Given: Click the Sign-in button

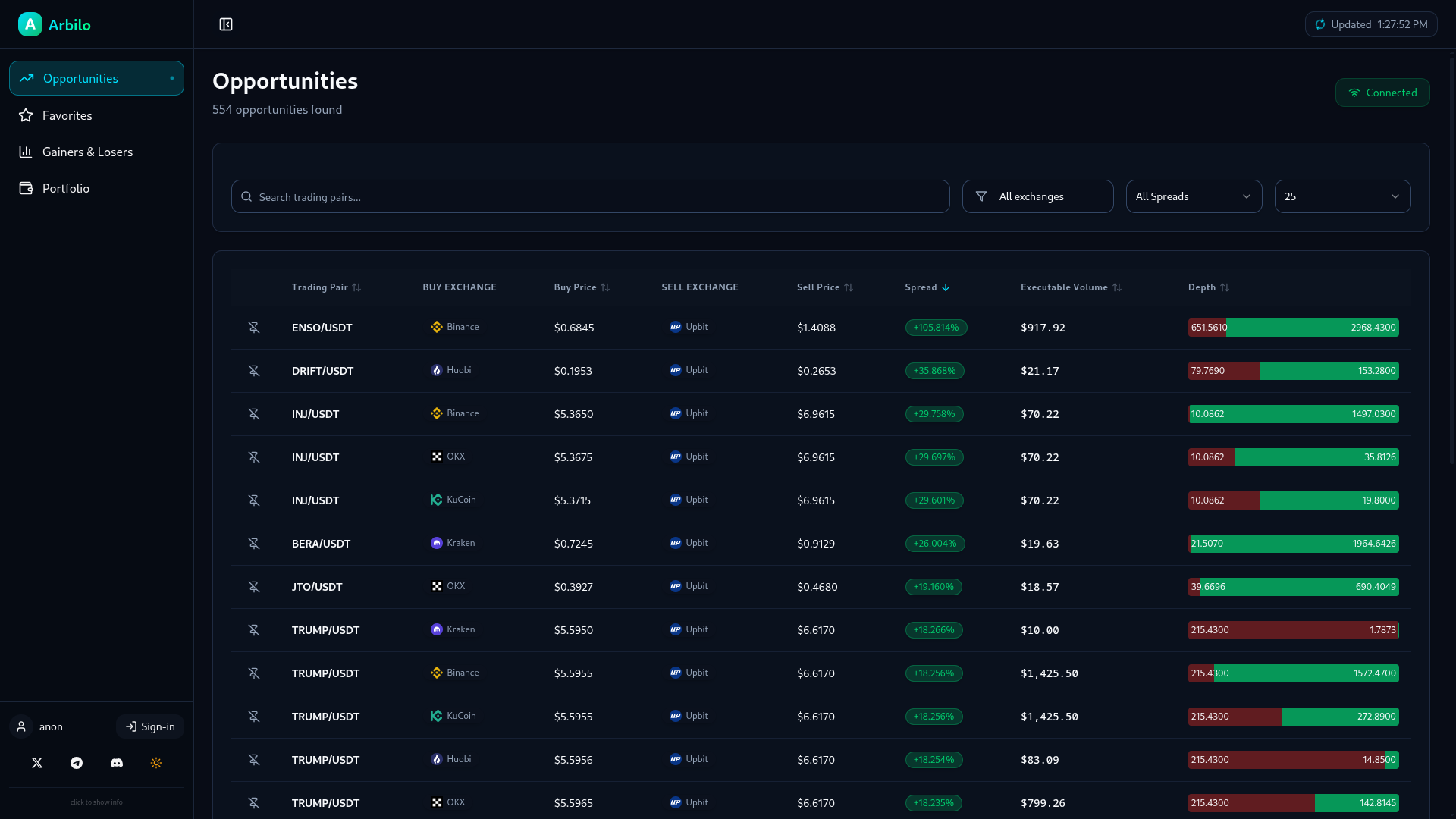Looking at the screenshot, I should [x=149, y=726].
